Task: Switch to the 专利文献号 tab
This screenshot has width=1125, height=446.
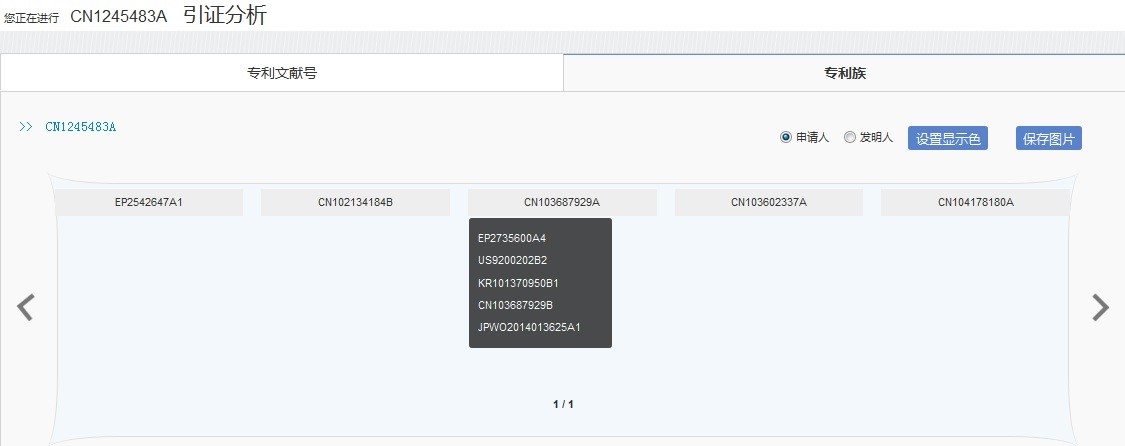Action: pyautogui.click(x=282, y=73)
